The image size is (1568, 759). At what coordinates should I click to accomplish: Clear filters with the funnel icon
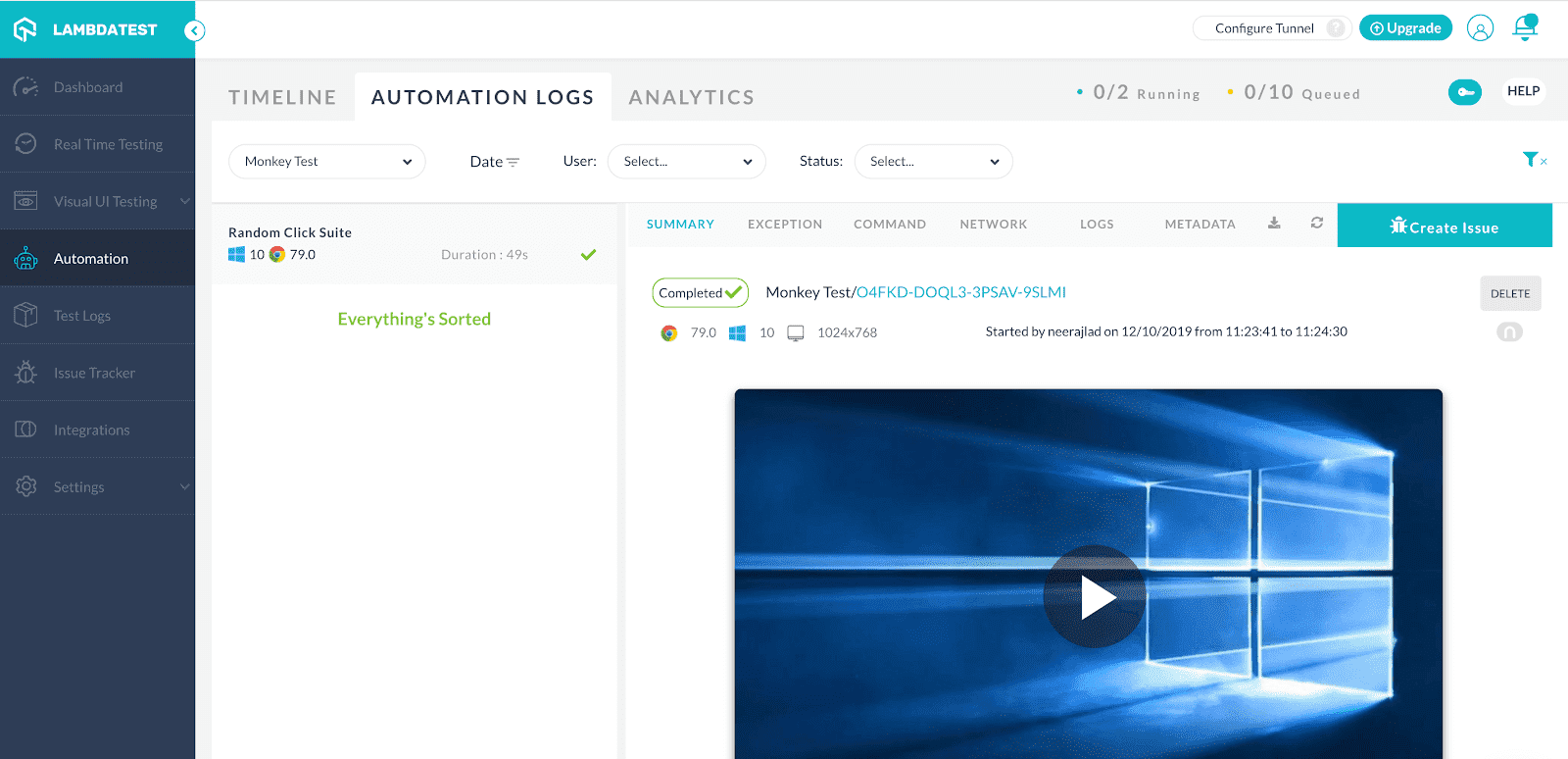coord(1533,160)
